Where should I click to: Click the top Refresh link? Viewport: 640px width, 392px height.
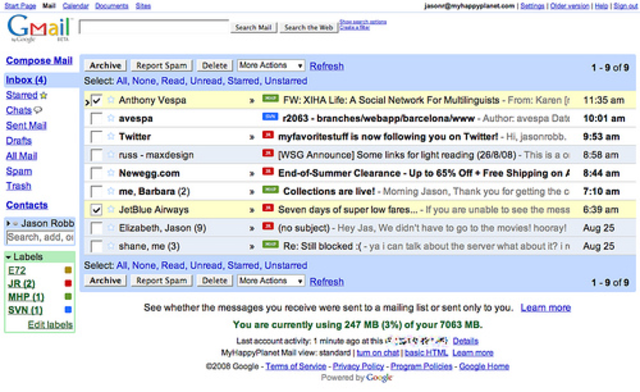click(x=327, y=66)
